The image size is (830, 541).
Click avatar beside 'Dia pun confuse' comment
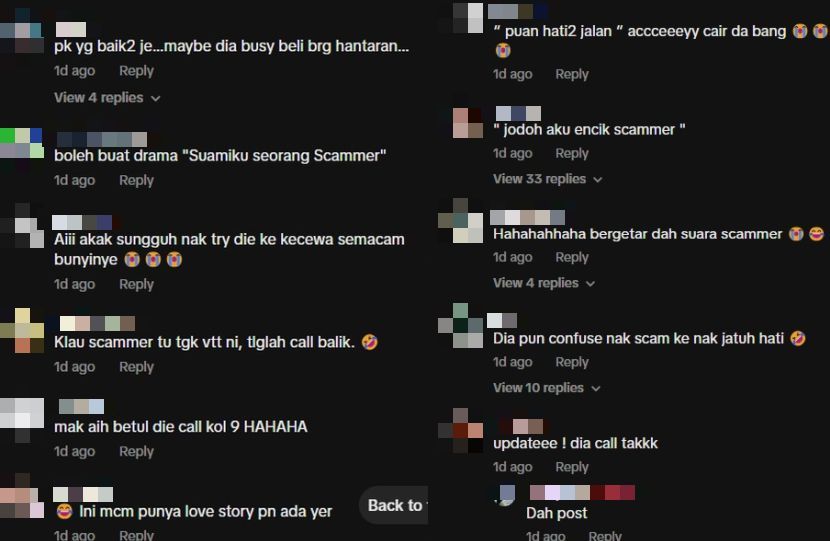(x=461, y=326)
